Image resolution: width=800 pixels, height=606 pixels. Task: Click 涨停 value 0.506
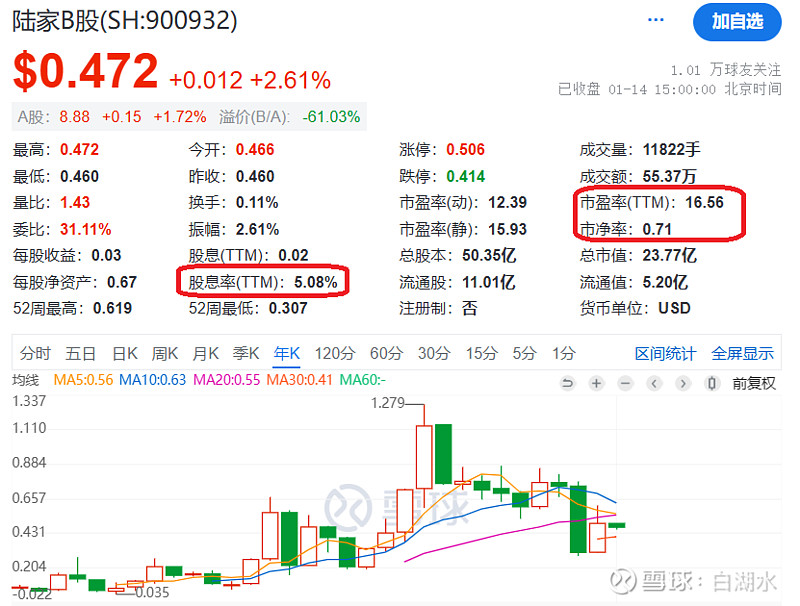465,149
